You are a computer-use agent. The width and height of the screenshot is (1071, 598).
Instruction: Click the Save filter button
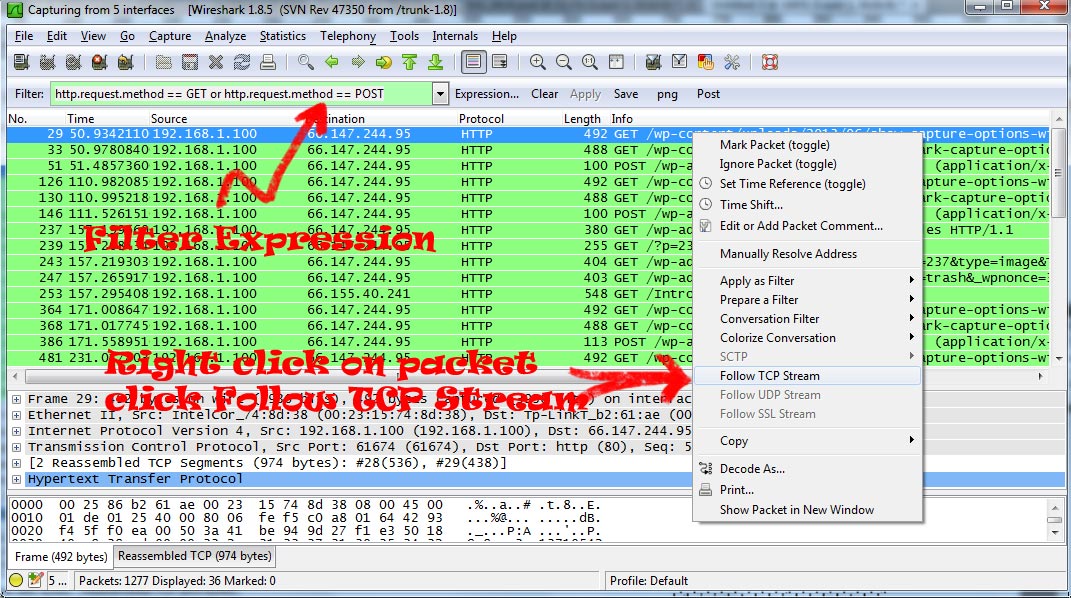[x=626, y=94]
